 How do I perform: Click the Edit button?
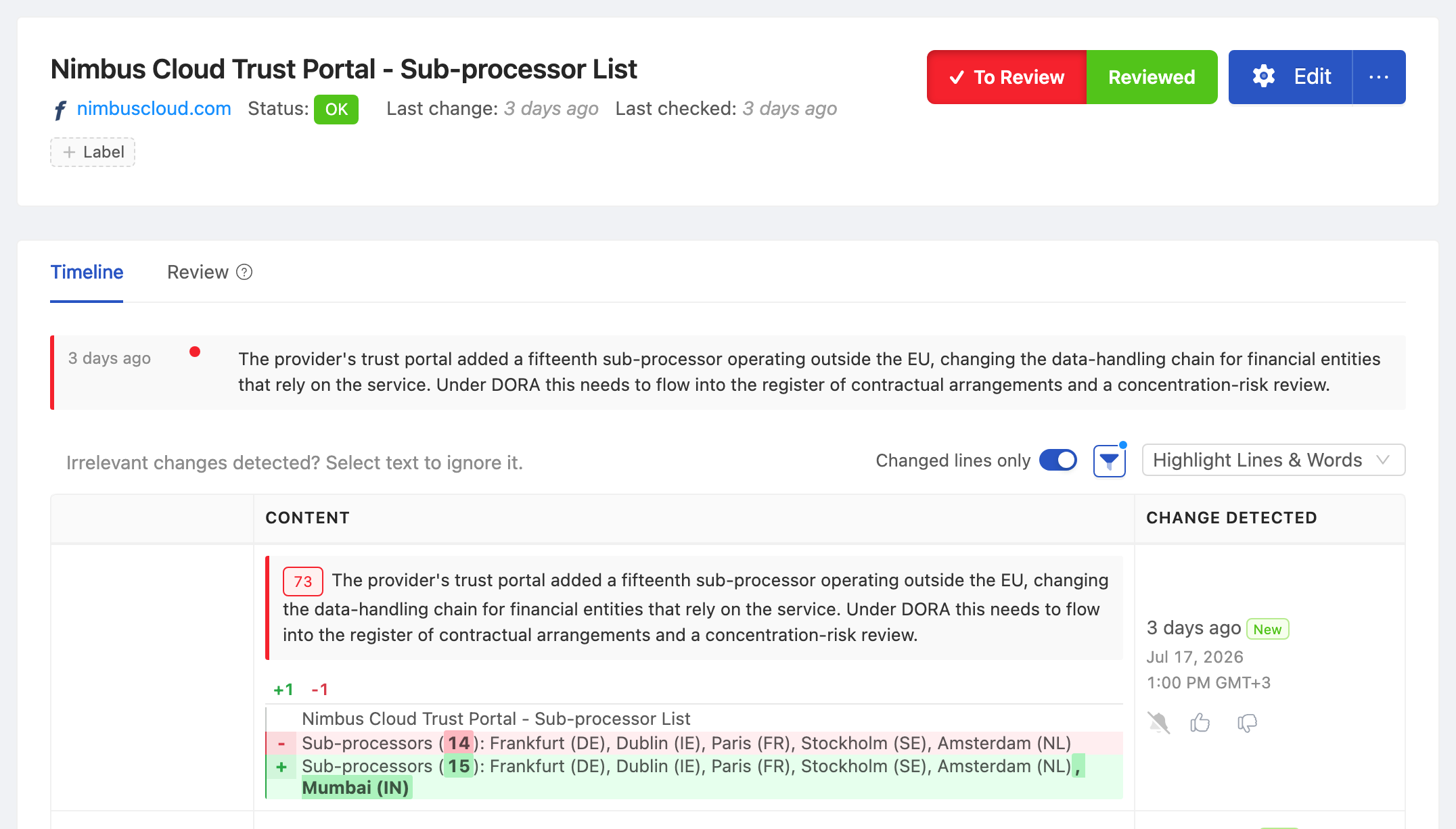pyautogui.click(x=1291, y=77)
